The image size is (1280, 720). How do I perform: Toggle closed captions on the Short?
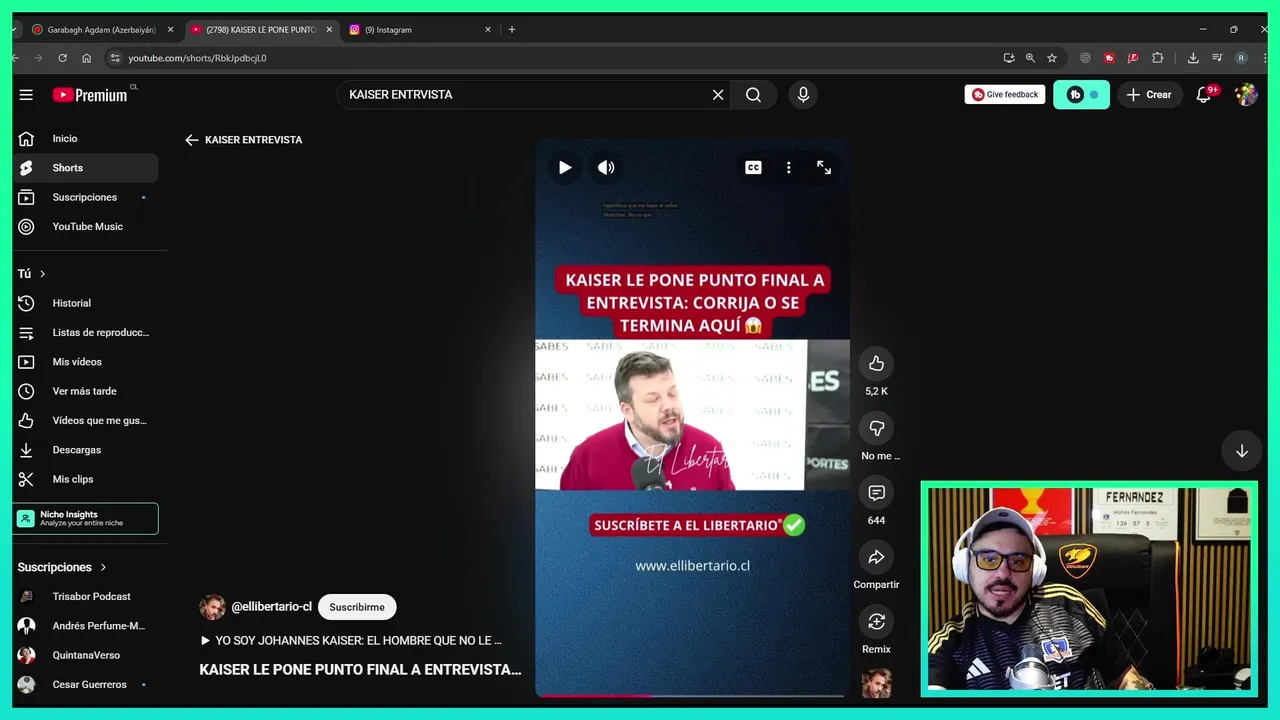(x=753, y=167)
